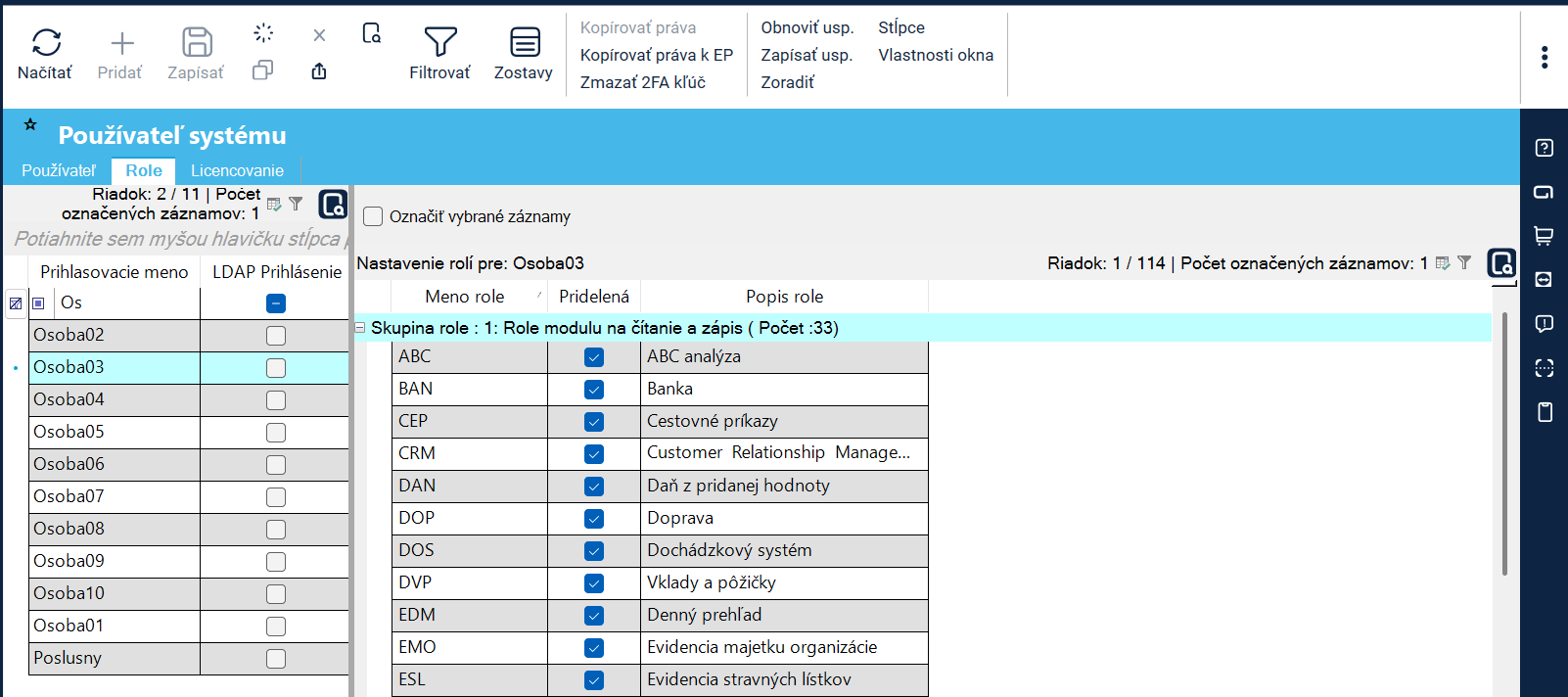
Task: Click the filter row editor icon beside Os
Action: point(16,303)
